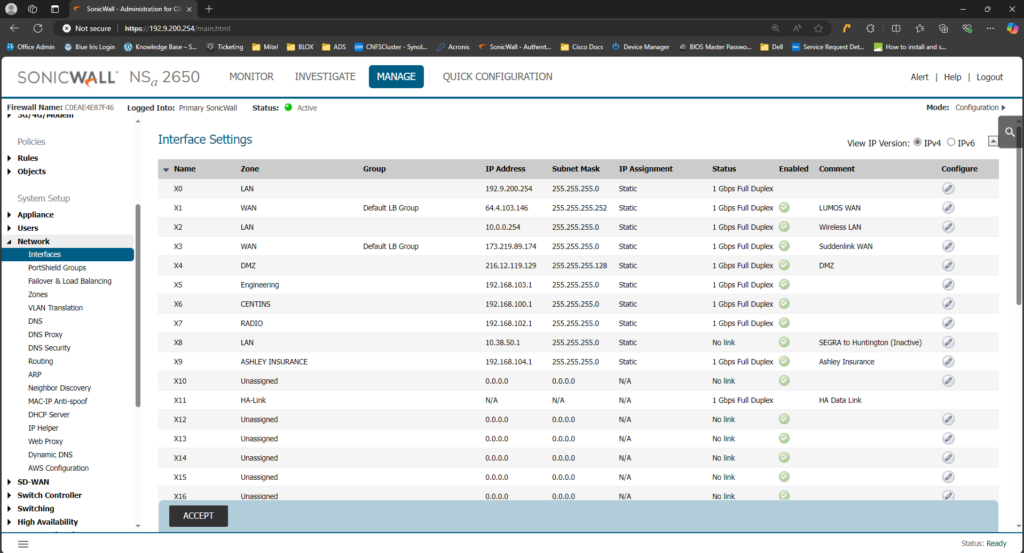The width and height of the screenshot is (1024, 553).
Task: Select the IPv4 radio button
Action: click(x=918, y=143)
